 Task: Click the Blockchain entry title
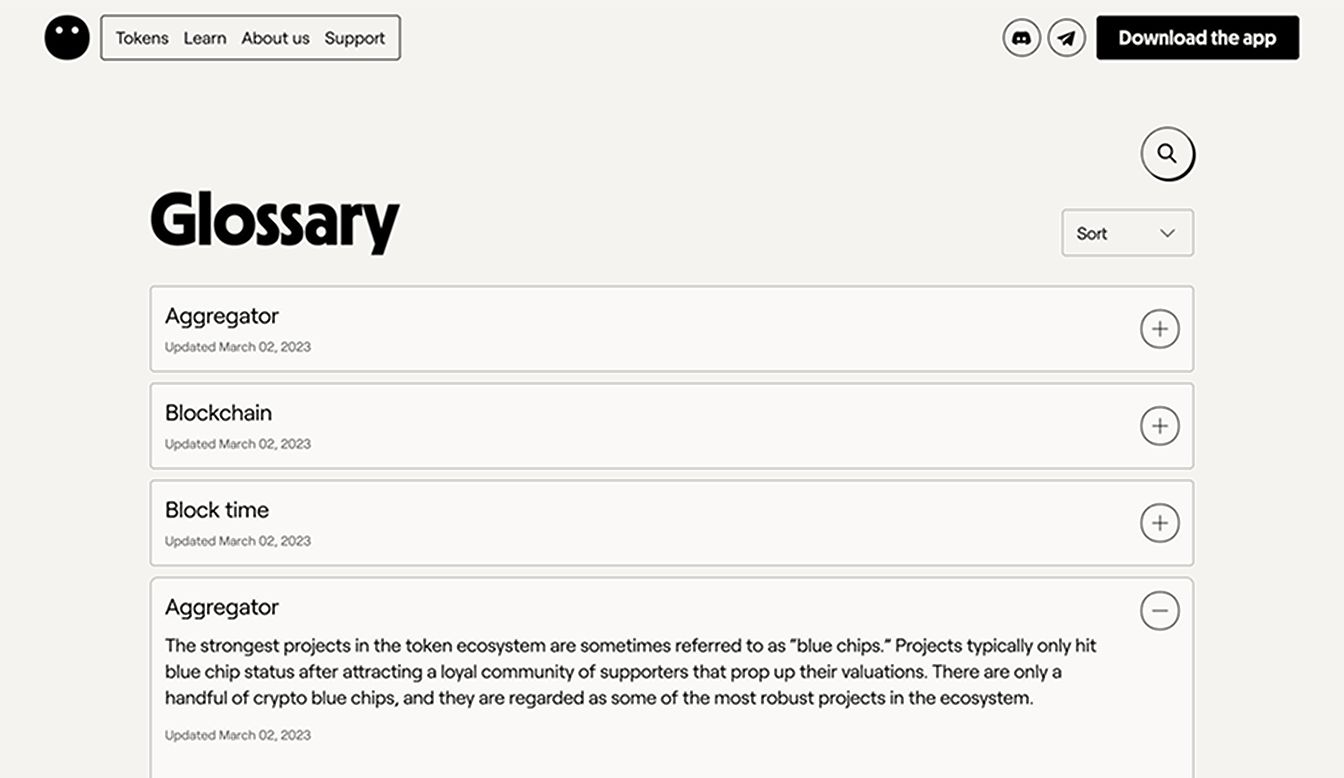click(x=218, y=413)
